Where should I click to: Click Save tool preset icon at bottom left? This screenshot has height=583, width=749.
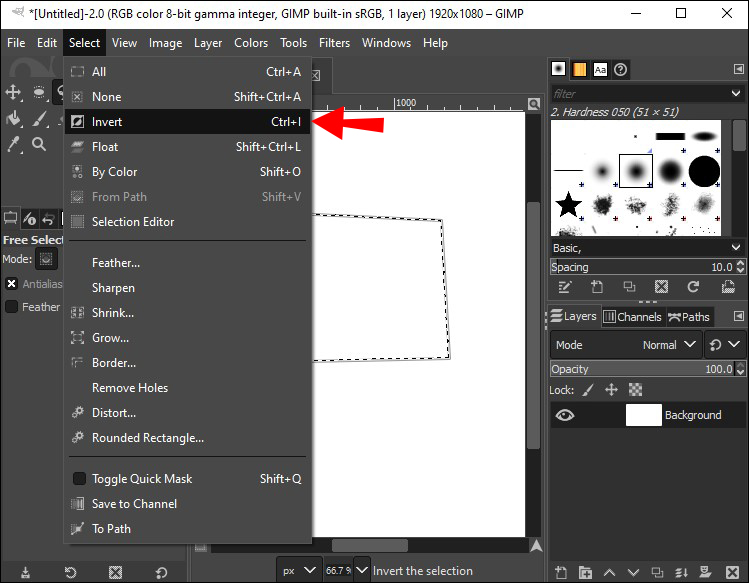25,572
